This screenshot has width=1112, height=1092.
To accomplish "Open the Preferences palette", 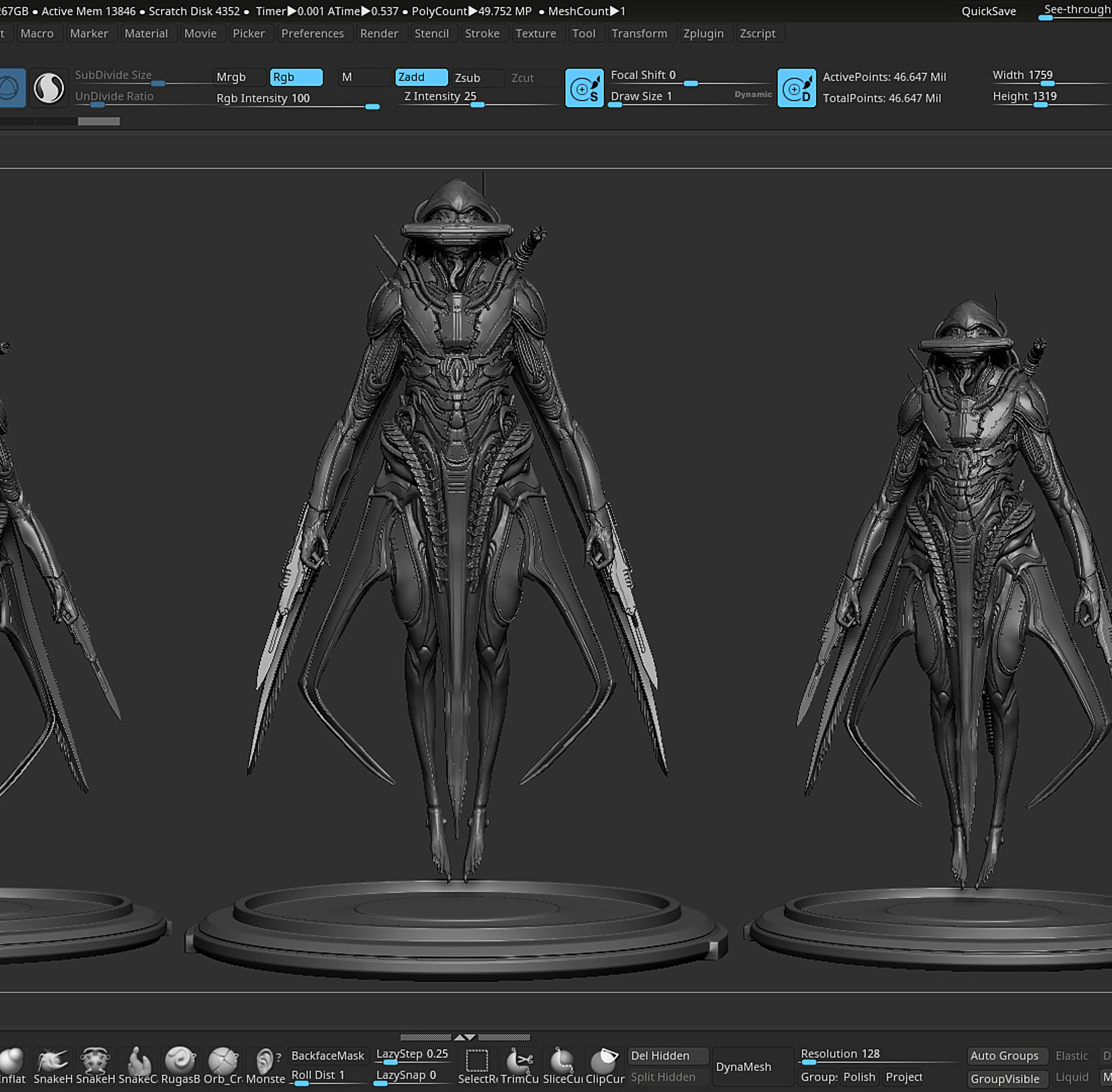I will pyautogui.click(x=312, y=33).
